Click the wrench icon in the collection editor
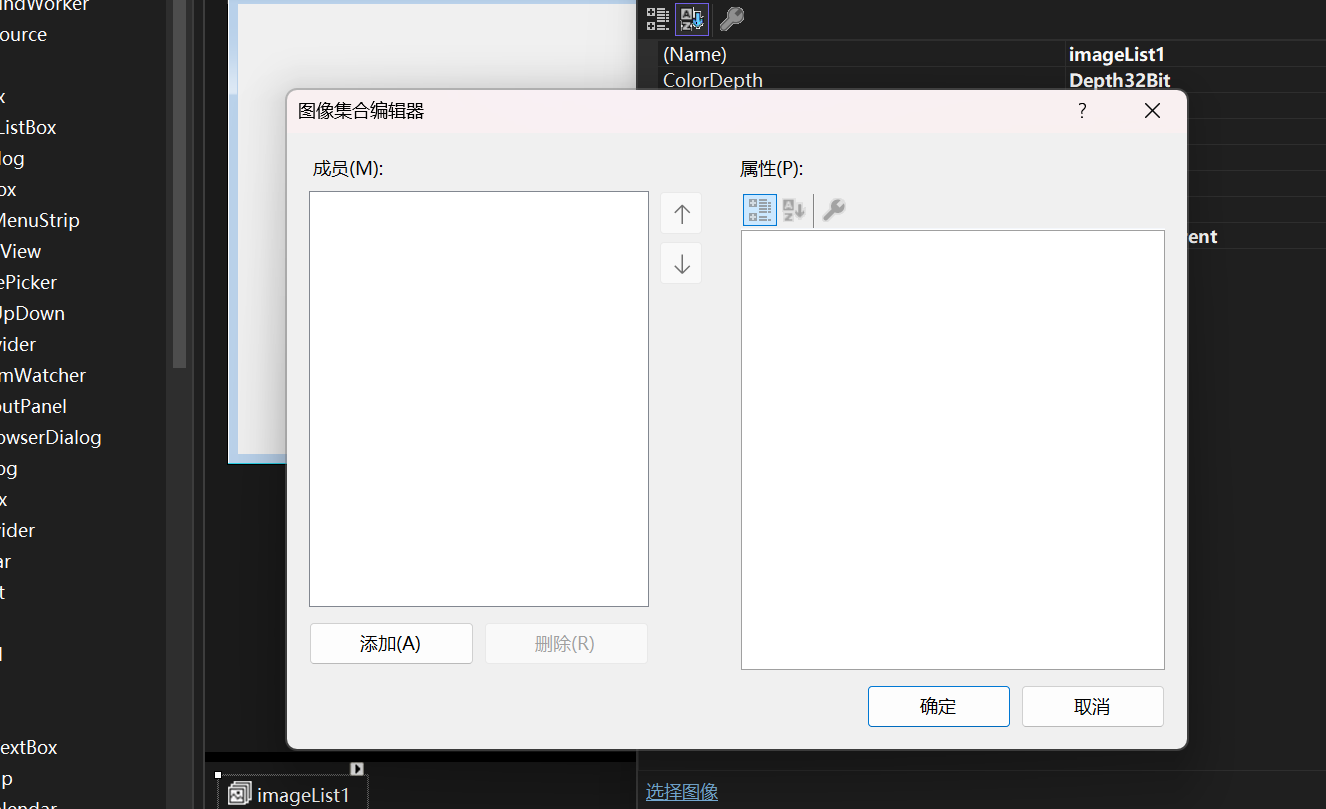1326x809 pixels. pos(833,209)
